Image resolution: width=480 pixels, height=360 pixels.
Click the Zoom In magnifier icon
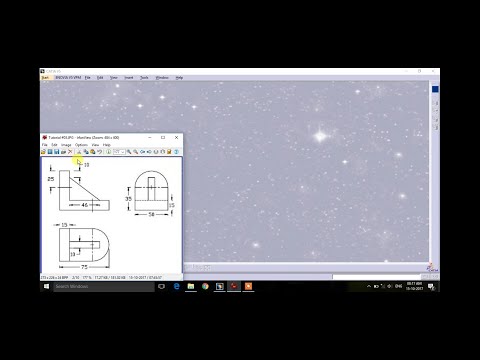point(129,152)
